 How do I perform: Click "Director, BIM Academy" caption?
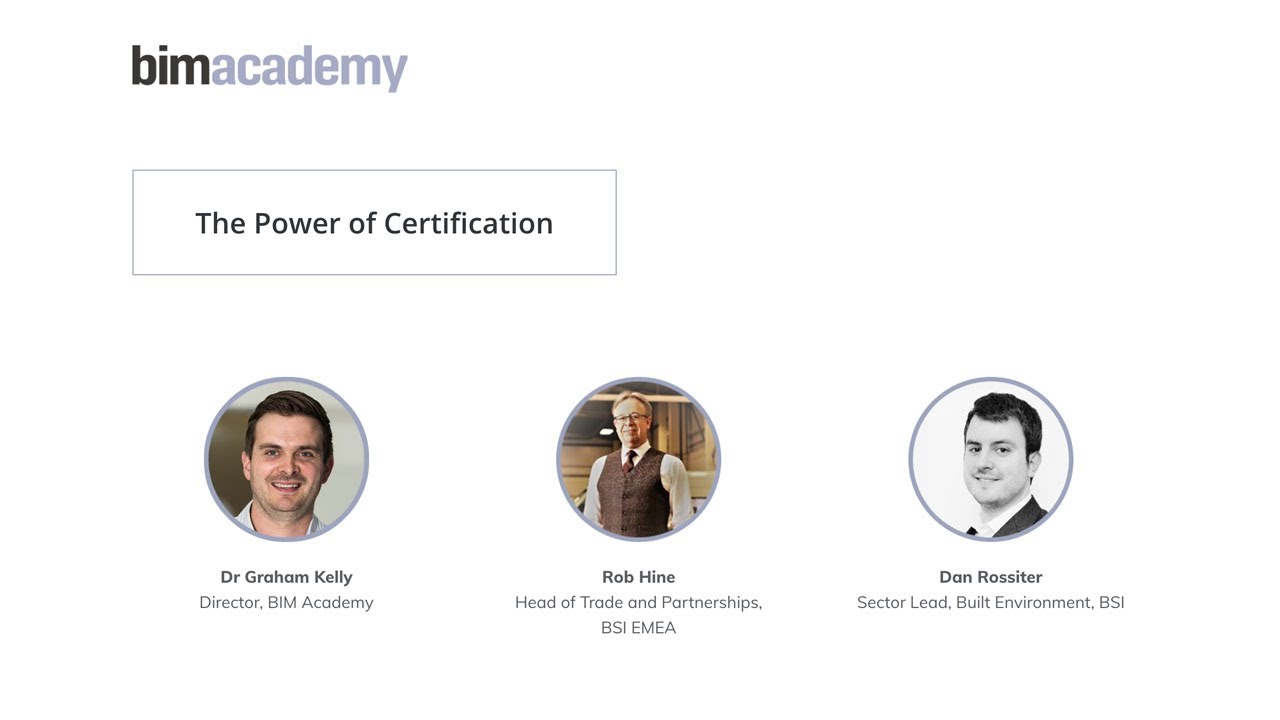[287, 602]
